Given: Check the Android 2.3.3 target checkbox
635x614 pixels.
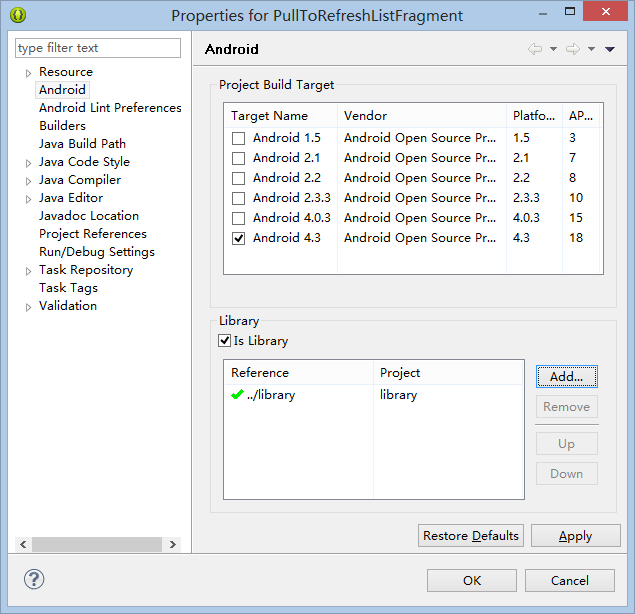Looking at the screenshot, I should (239, 198).
